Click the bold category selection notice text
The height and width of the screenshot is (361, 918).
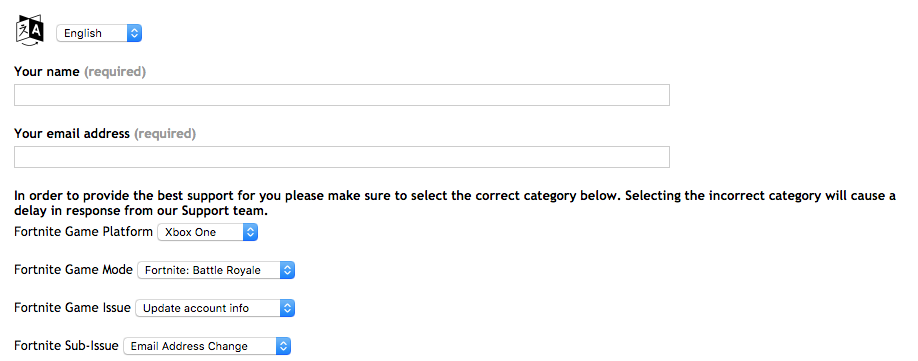pos(455,202)
